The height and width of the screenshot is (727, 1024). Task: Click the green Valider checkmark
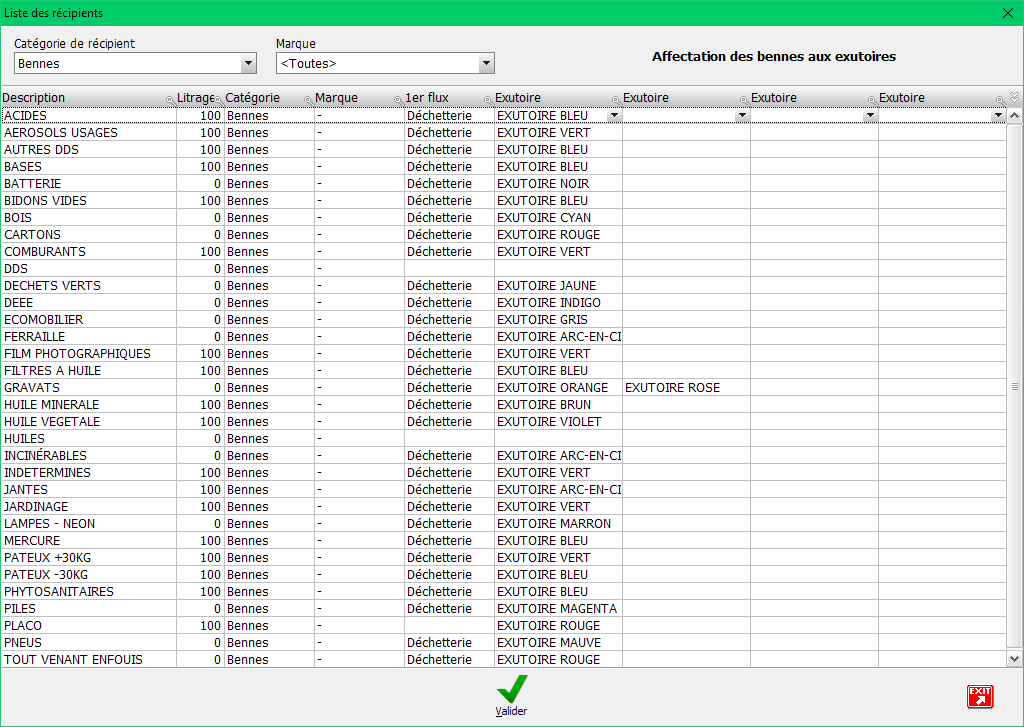pyautogui.click(x=511, y=690)
